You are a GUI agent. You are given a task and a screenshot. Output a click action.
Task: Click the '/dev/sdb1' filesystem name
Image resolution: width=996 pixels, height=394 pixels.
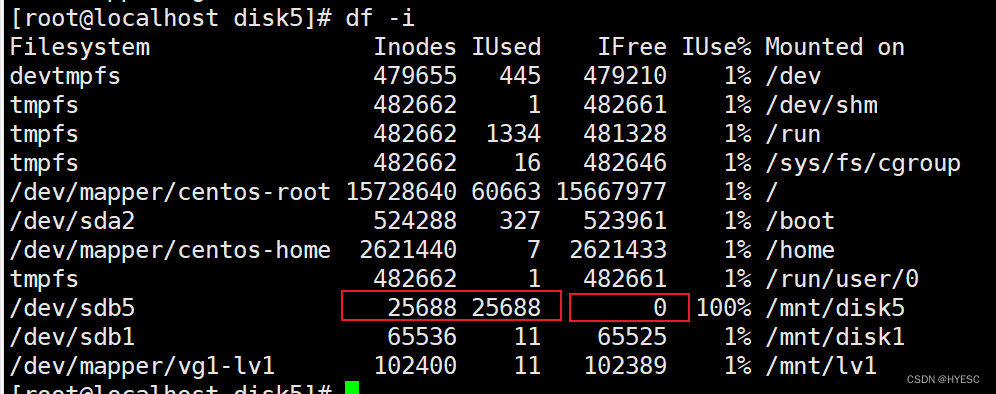[72, 337]
